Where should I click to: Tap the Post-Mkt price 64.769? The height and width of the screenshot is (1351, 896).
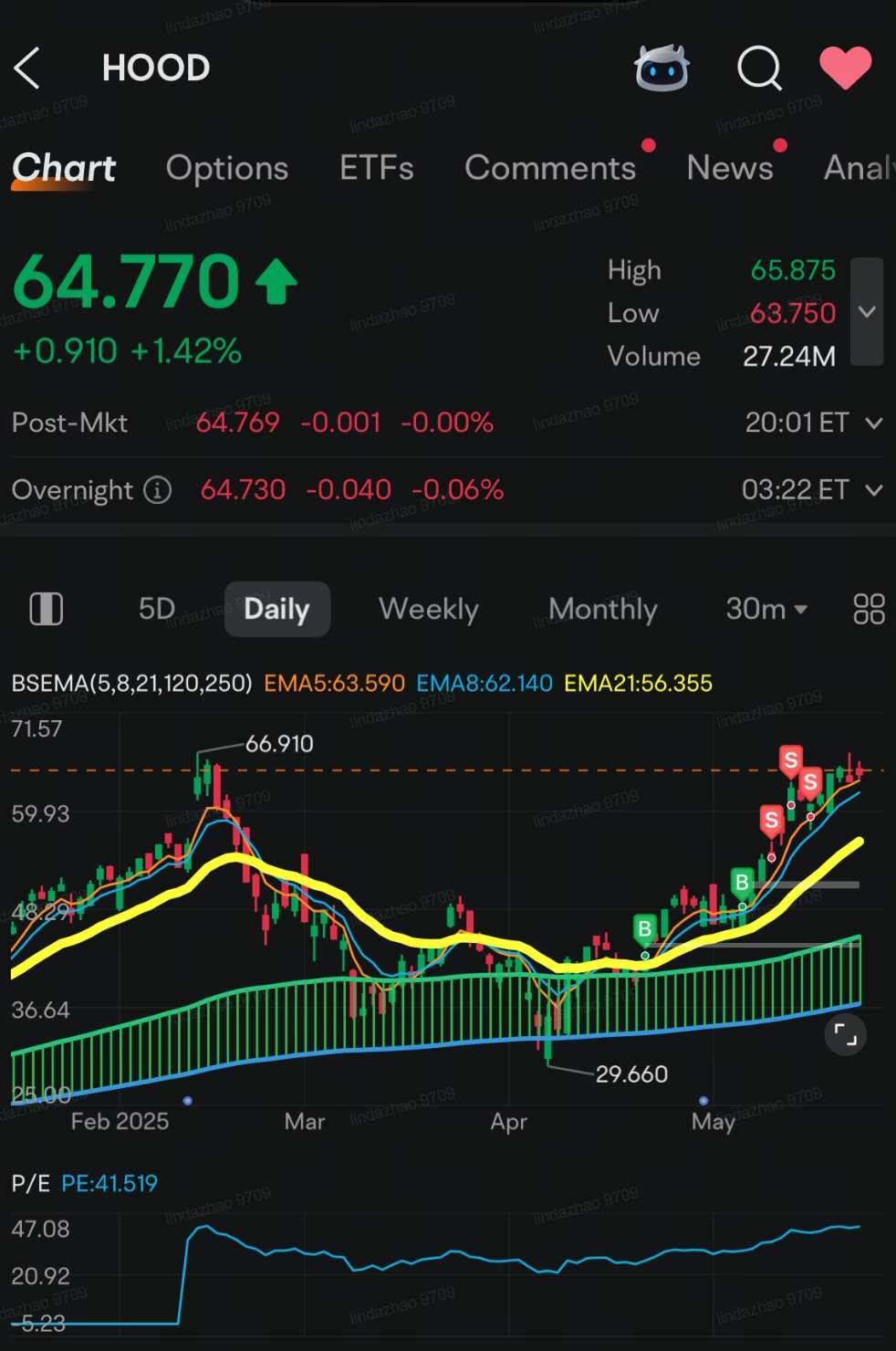click(x=238, y=423)
